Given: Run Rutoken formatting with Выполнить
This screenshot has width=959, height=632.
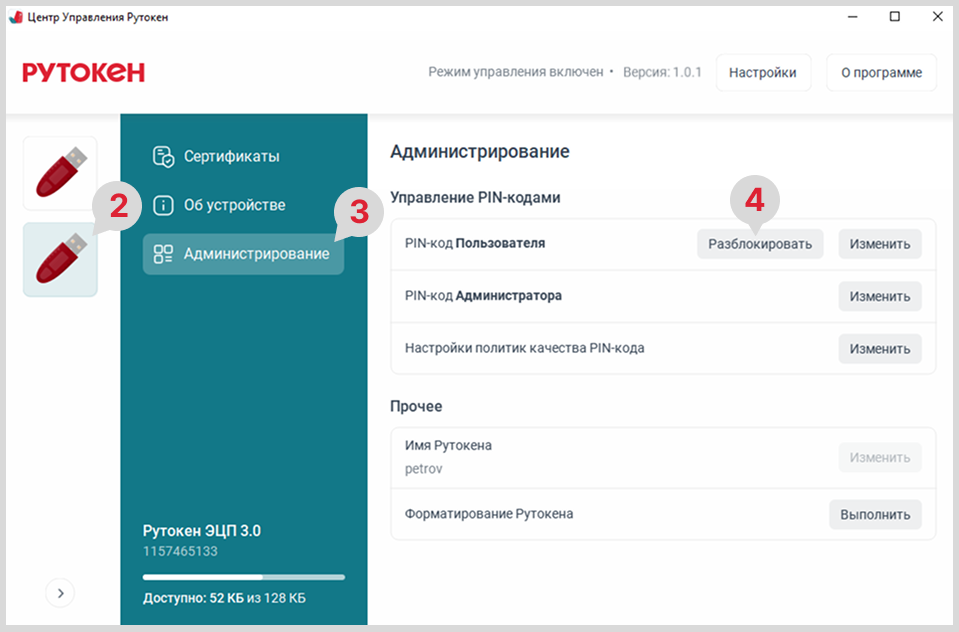Looking at the screenshot, I should point(875,514).
